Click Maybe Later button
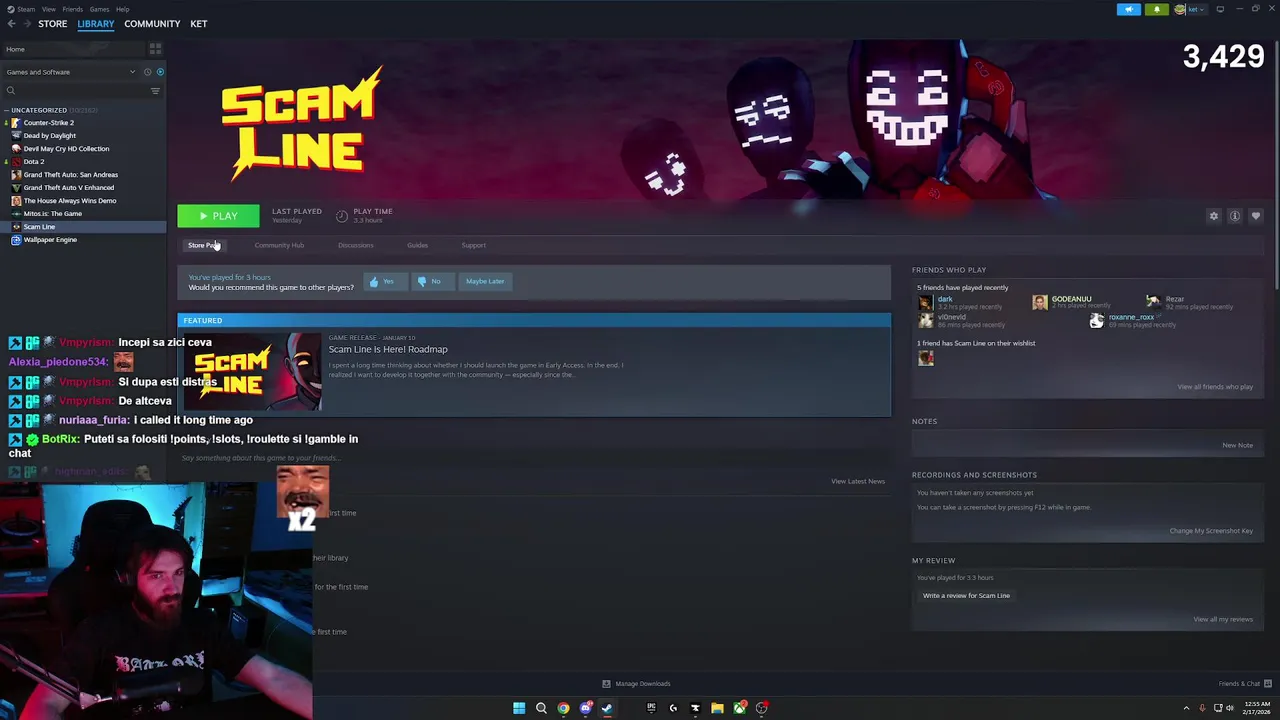This screenshot has width=1280, height=720. (485, 281)
